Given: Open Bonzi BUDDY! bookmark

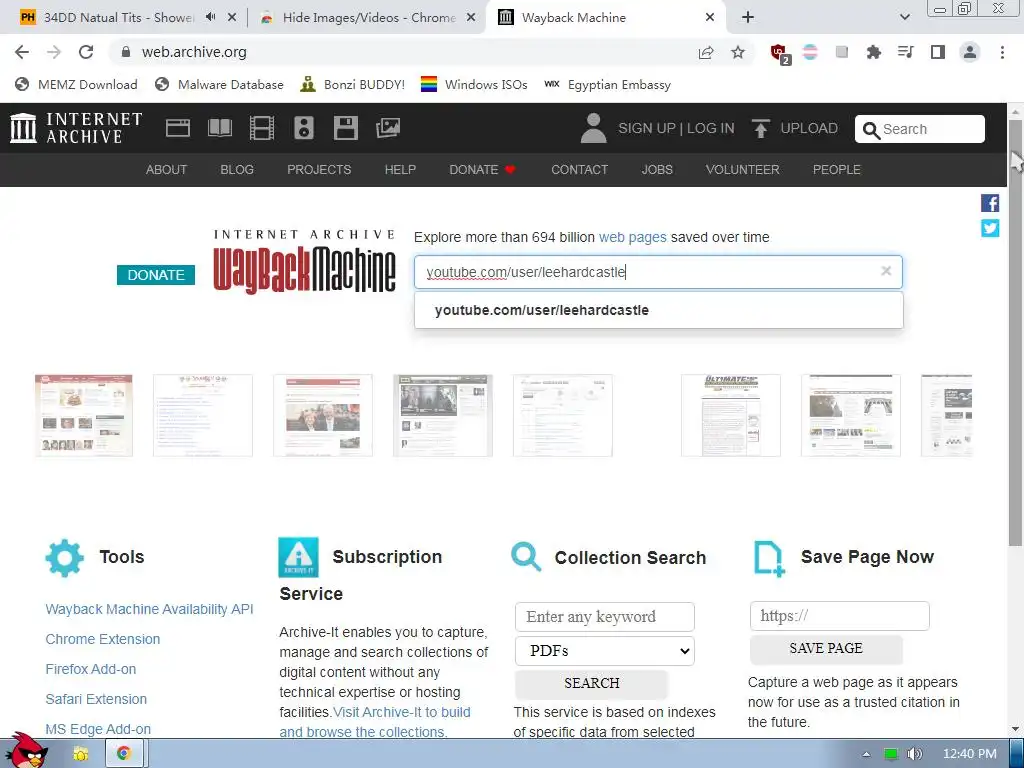Looking at the screenshot, I should point(353,84).
